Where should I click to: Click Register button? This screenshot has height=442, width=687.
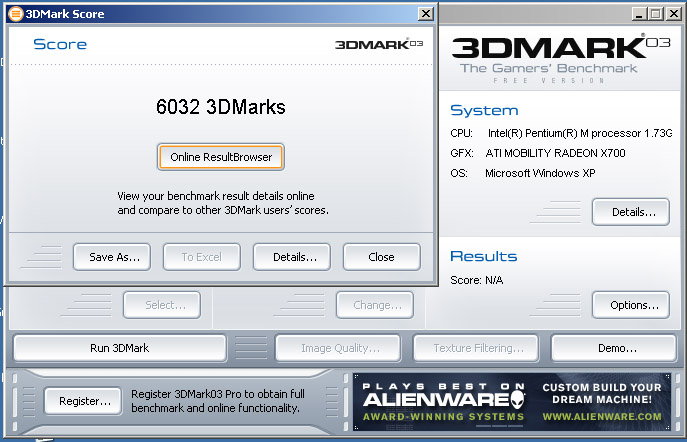click(x=83, y=401)
